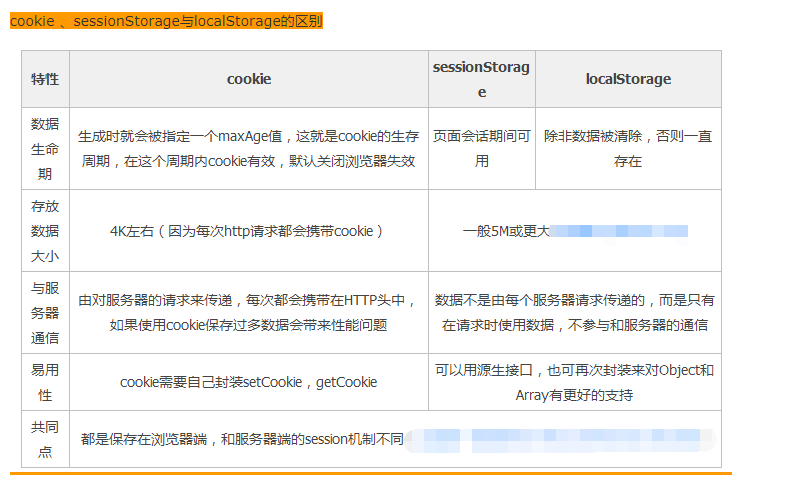Screen dimensions: 799x484
Task: Click the 存放数据大小 row label
Action: 45,231
